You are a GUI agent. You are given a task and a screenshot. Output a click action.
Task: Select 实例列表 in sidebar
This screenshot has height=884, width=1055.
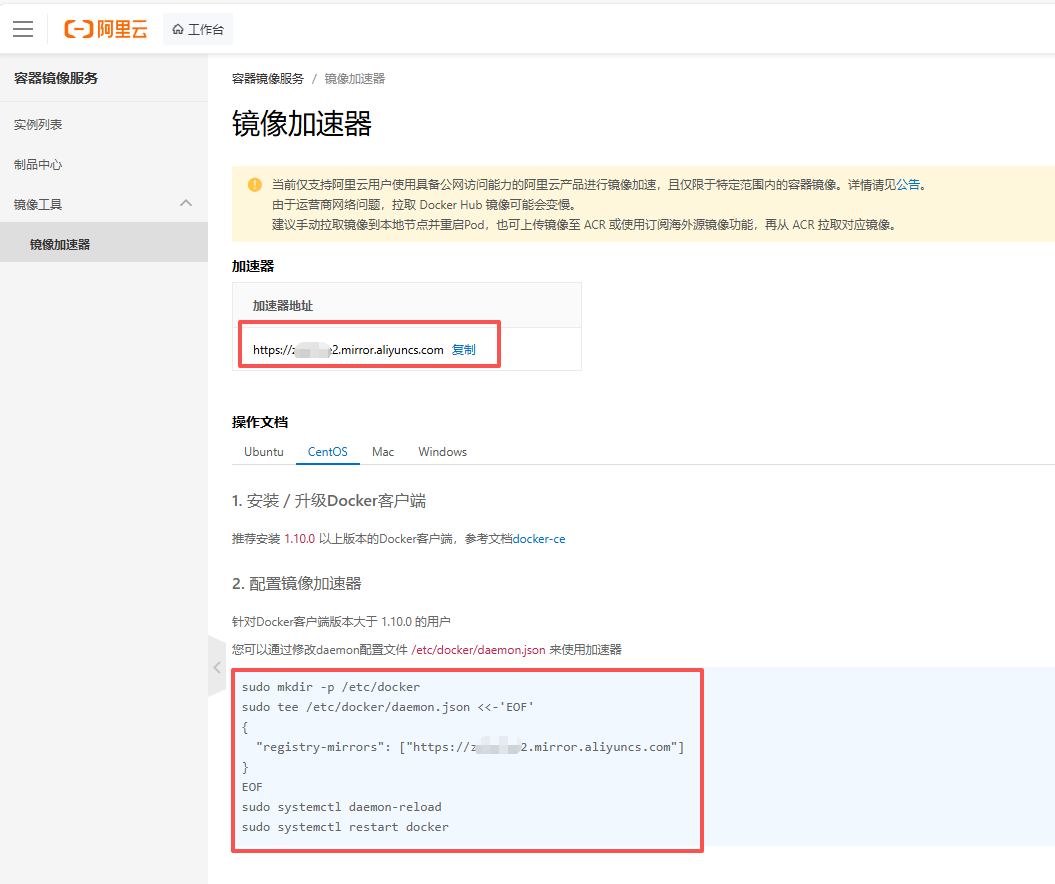[x=38, y=124]
